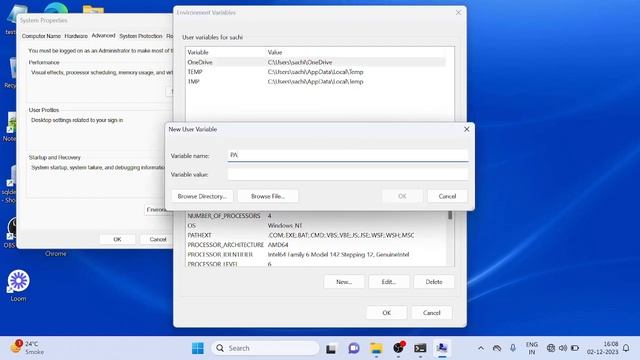The image size is (640, 360).
Task: Click the OneDrive cloud tray icon
Action: coord(497,348)
